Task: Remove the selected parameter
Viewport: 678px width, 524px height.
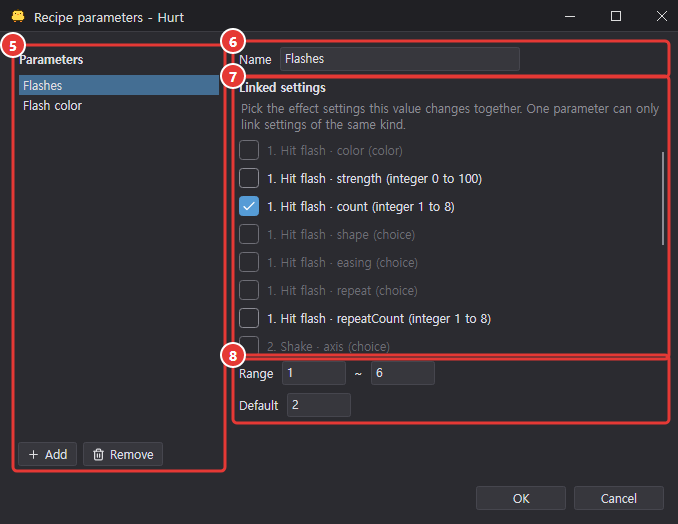Action: click(123, 454)
